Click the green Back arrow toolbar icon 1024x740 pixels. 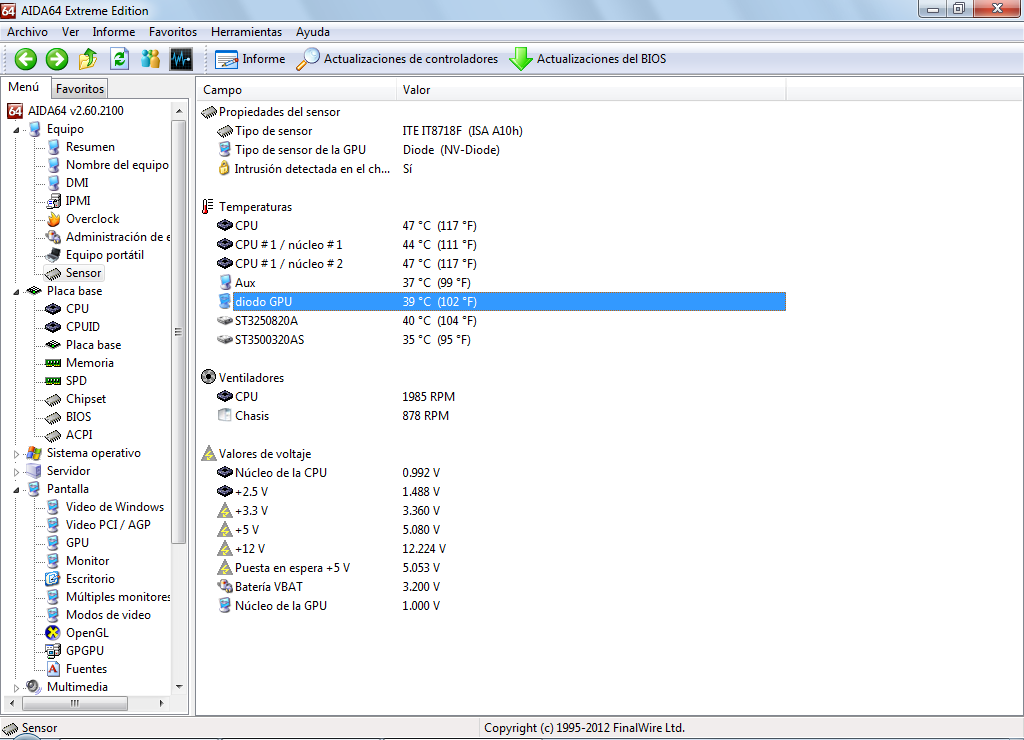pos(25,59)
